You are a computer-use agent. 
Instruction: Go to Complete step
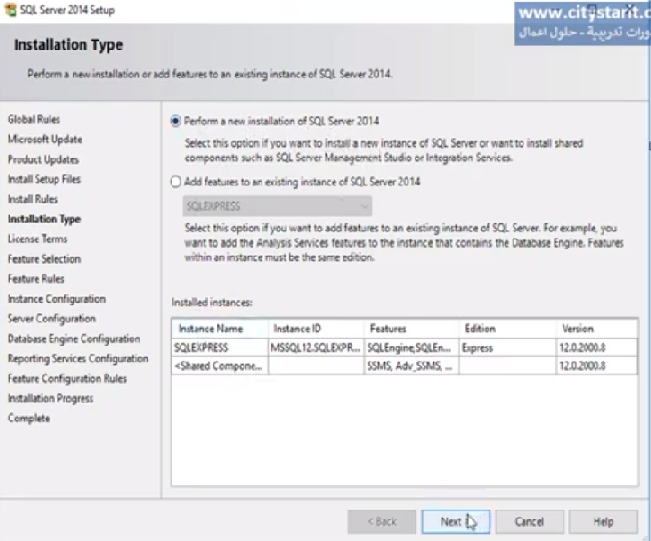[29, 418]
